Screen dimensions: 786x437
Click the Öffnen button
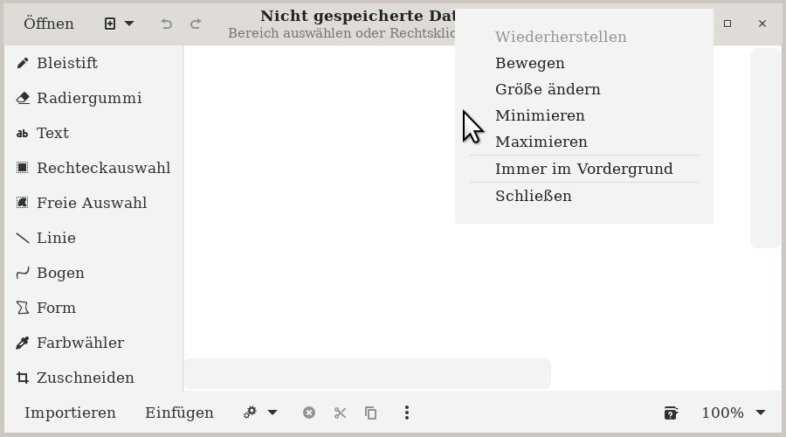point(48,23)
